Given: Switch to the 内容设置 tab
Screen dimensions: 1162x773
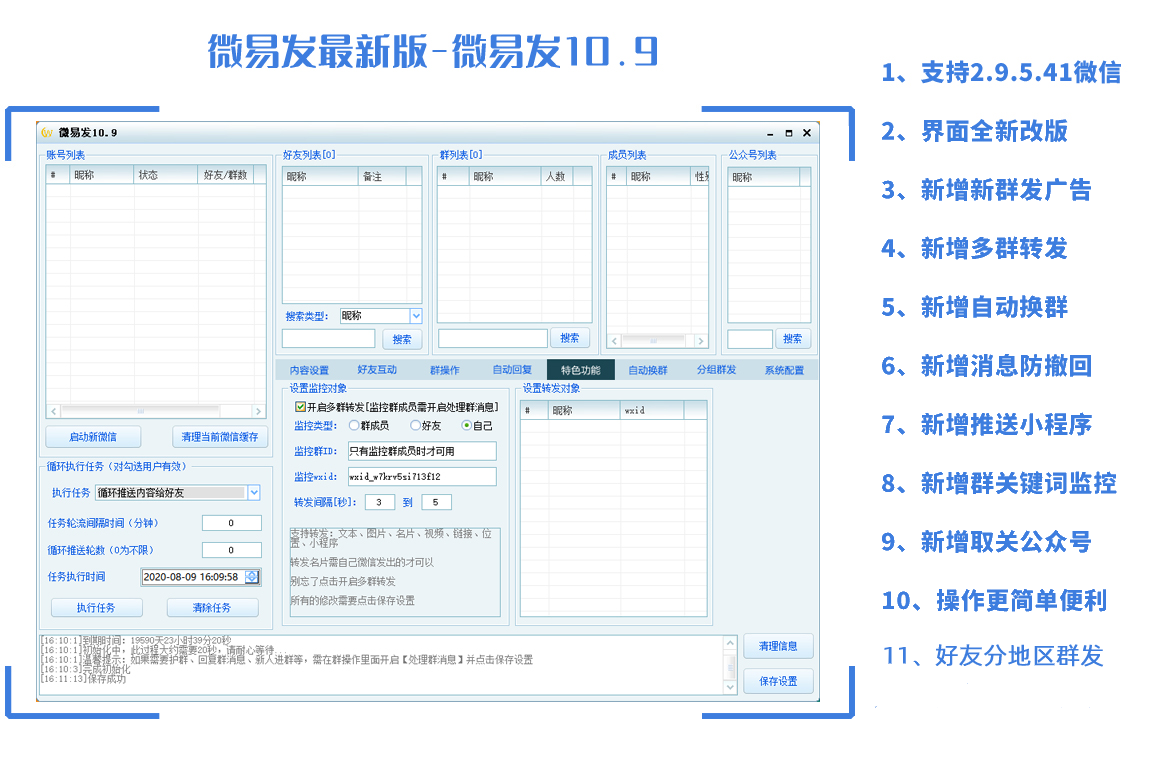Looking at the screenshot, I should tap(309, 370).
